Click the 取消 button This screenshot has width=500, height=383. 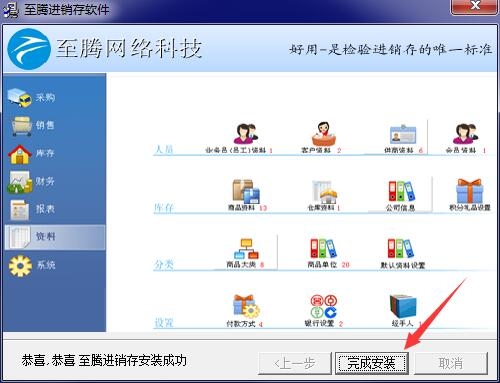(451, 363)
